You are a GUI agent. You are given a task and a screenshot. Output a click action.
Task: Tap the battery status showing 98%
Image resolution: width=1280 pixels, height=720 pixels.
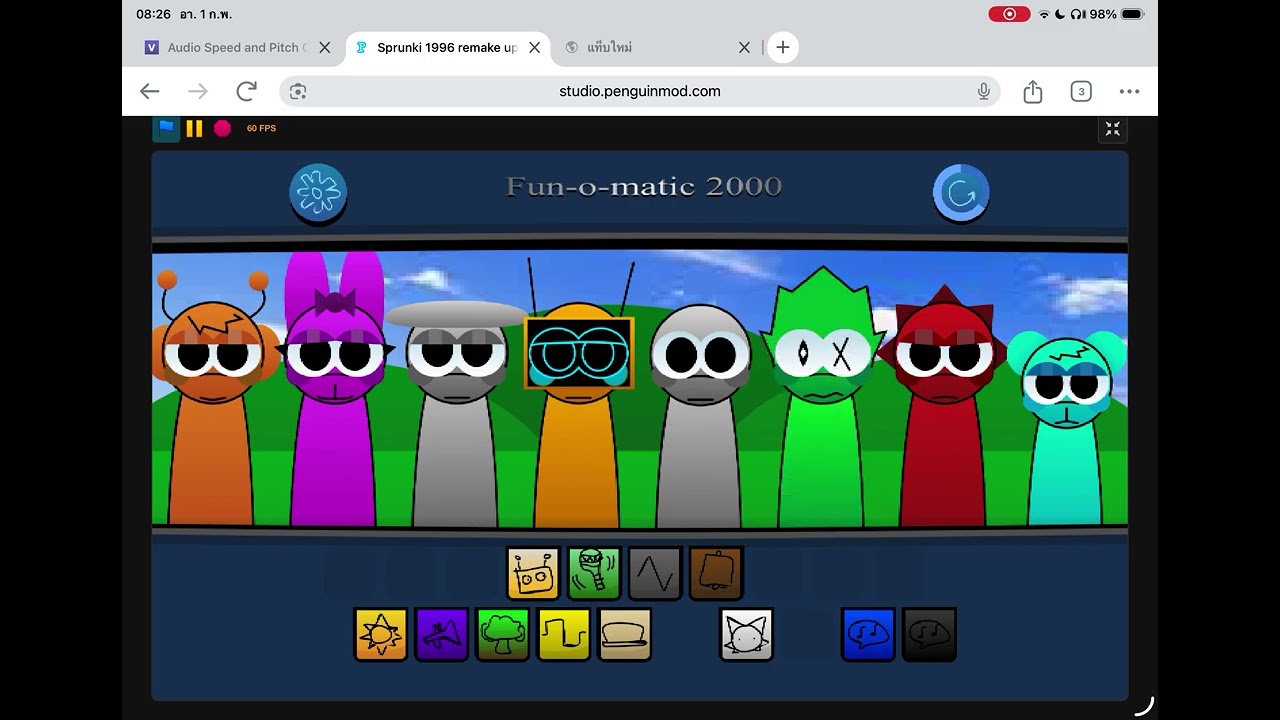(1117, 14)
